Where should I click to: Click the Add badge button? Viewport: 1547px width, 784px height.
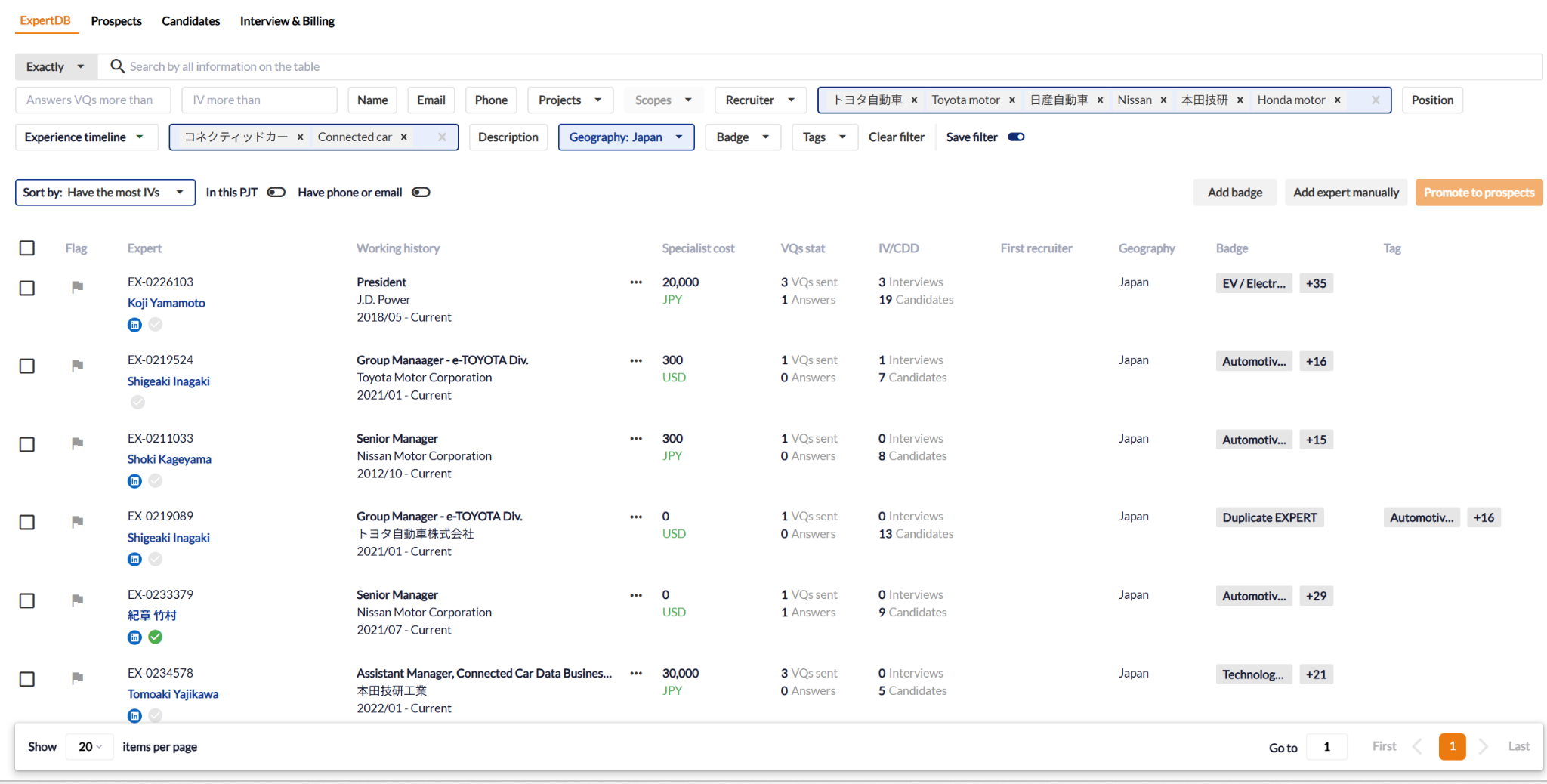(1235, 193)
